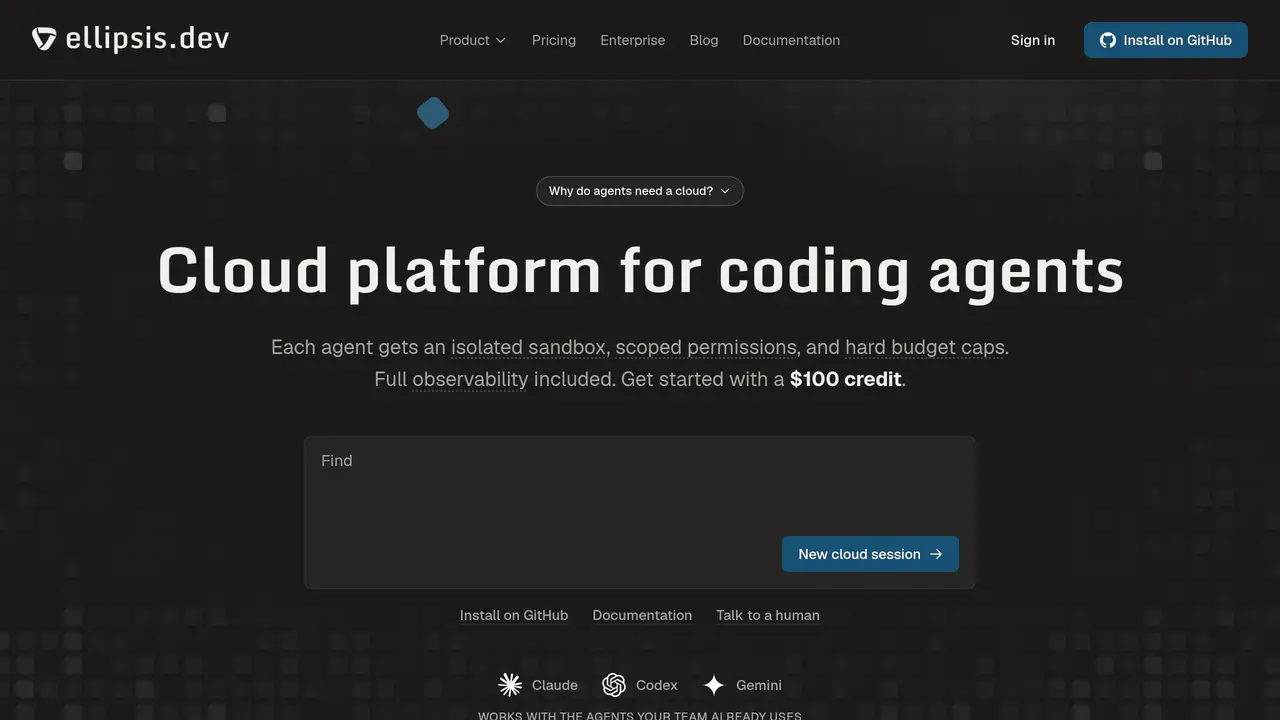Open Documentation in the top navigation

(791, 40)
